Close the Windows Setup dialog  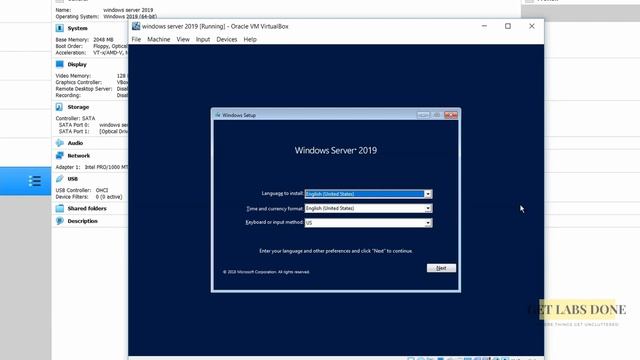click(451, 115)
